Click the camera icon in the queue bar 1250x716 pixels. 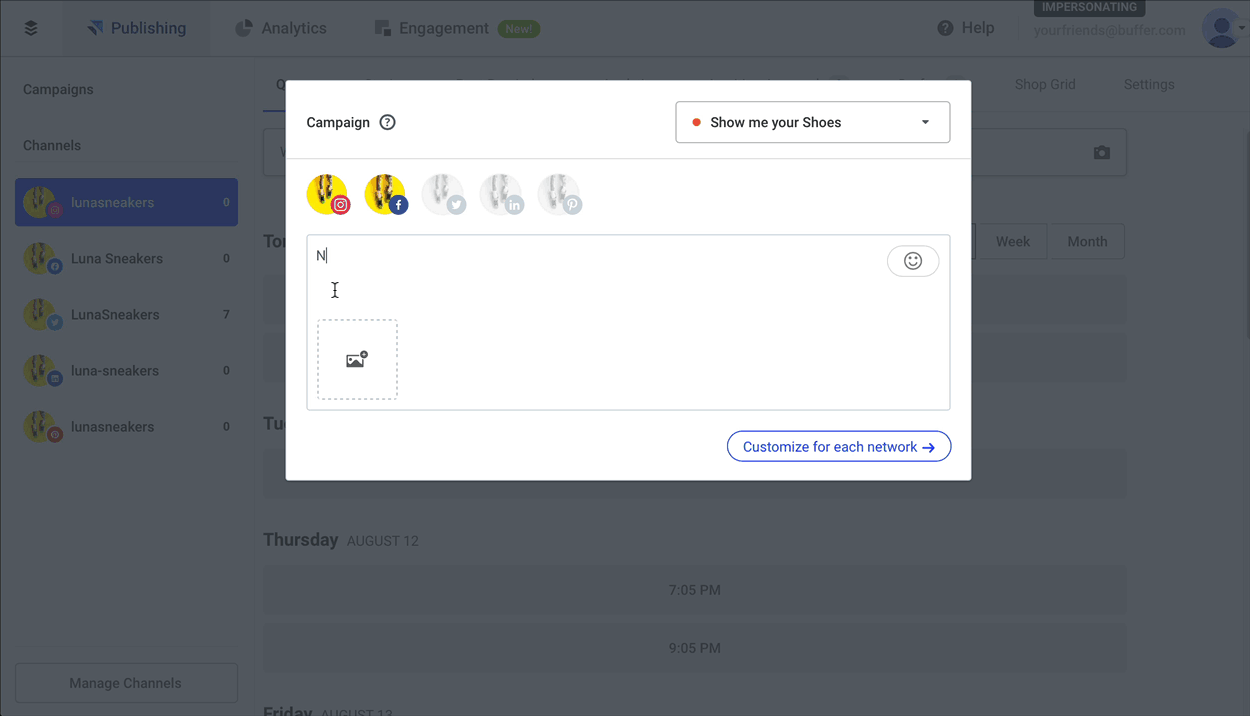click(1101, 153)
